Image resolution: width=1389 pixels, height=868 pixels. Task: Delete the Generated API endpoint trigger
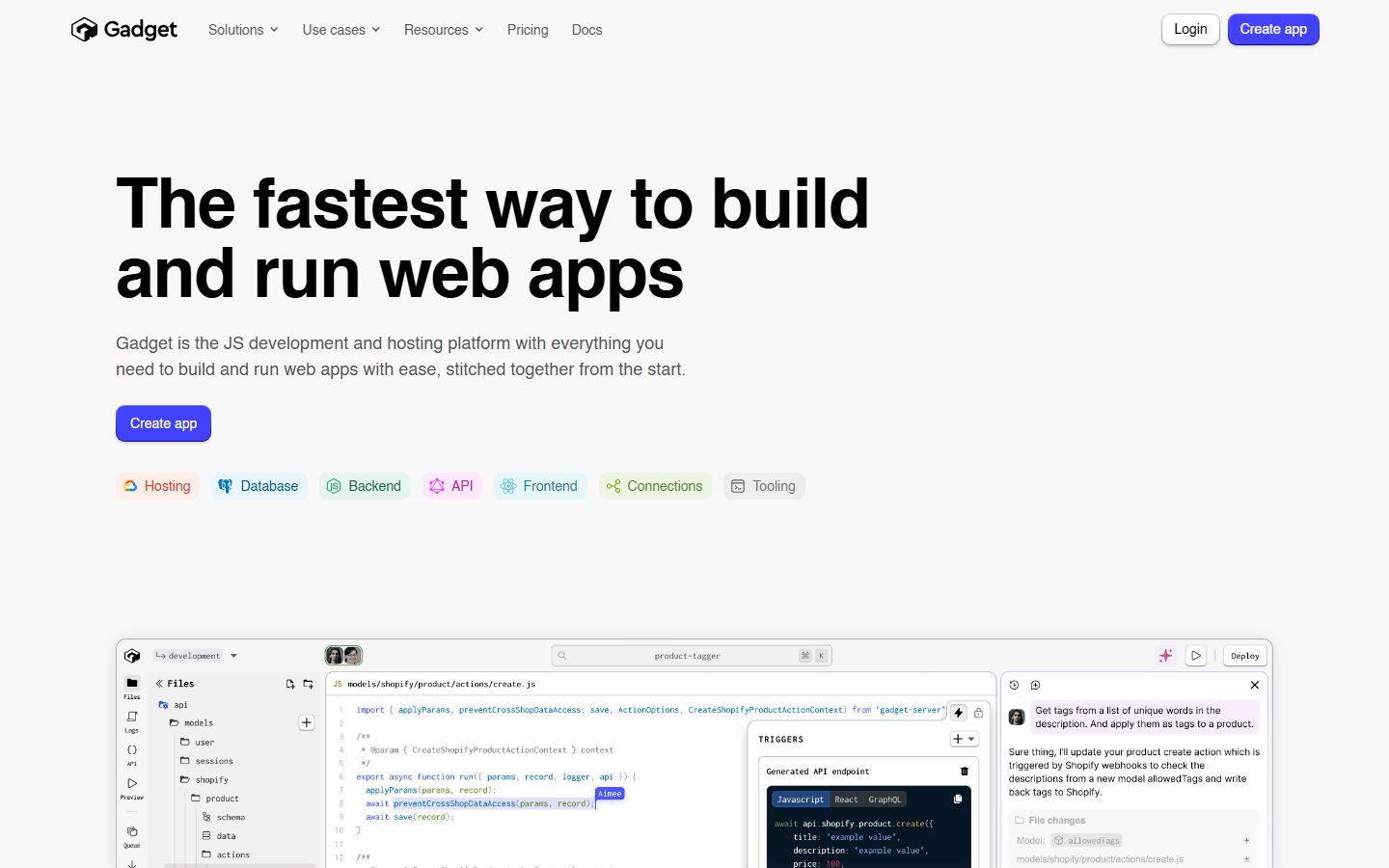(x=965, y=772)
